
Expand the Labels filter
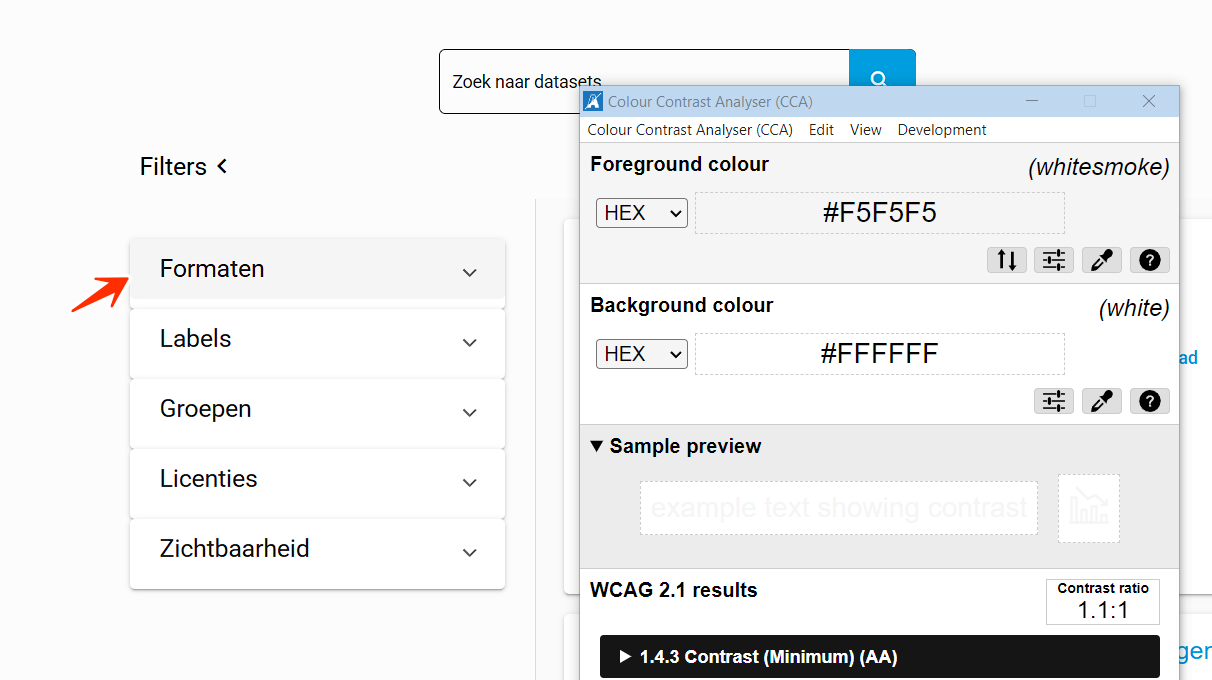coord(317,340)
